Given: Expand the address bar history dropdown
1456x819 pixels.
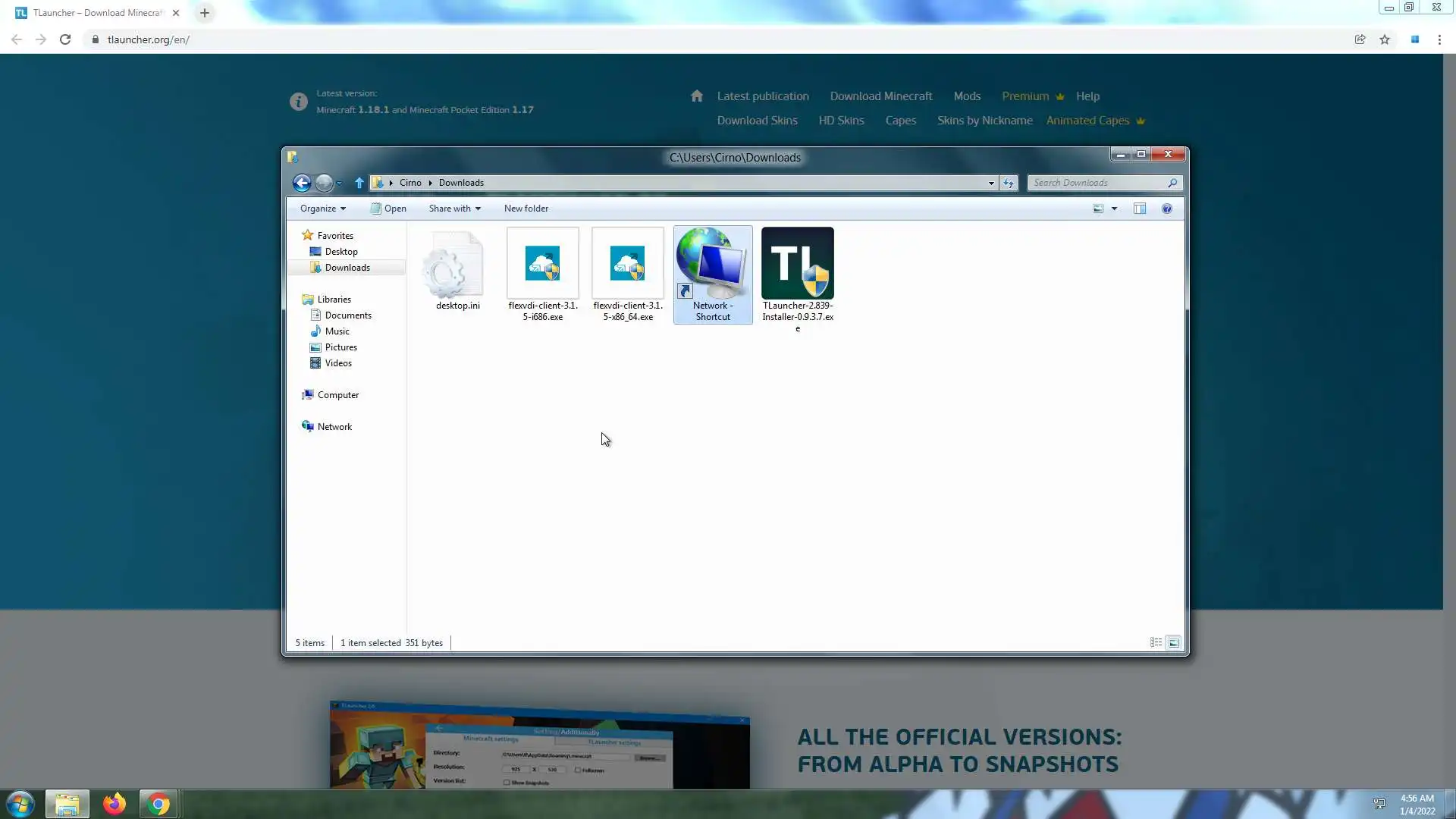Looking at the screenshot, I should [x=991, y=183].
